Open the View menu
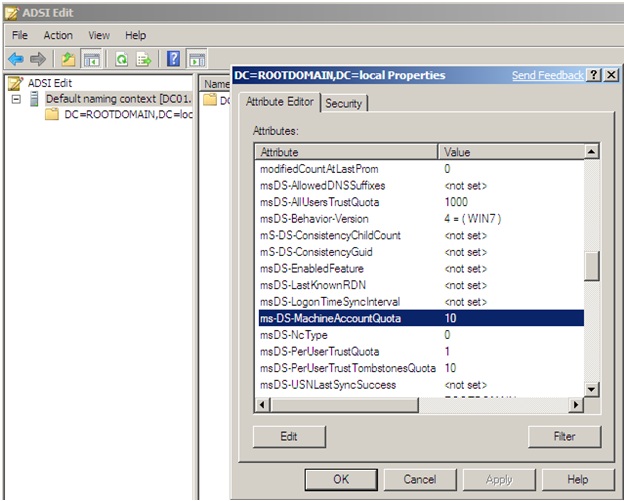 pyautogui.click(x=99, y=35)
